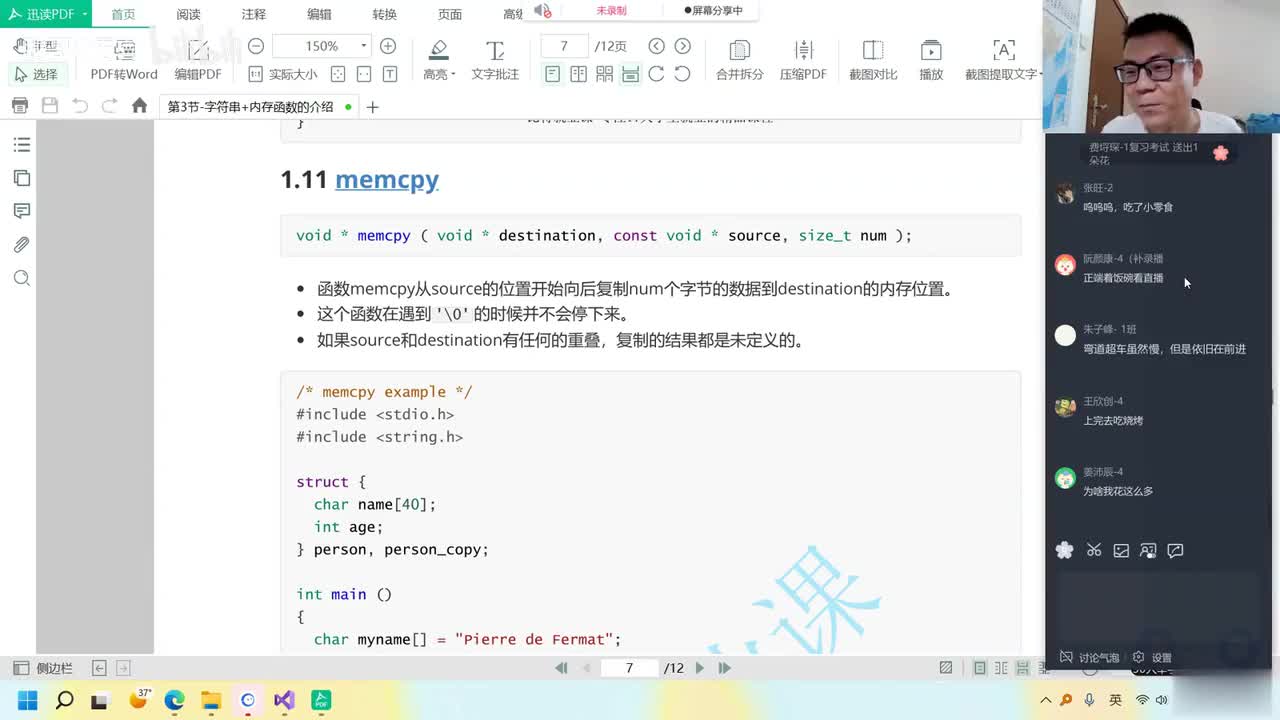The image size is (1280, 720).
Task: Click the zoom out minus button
Action: (256, 46)
